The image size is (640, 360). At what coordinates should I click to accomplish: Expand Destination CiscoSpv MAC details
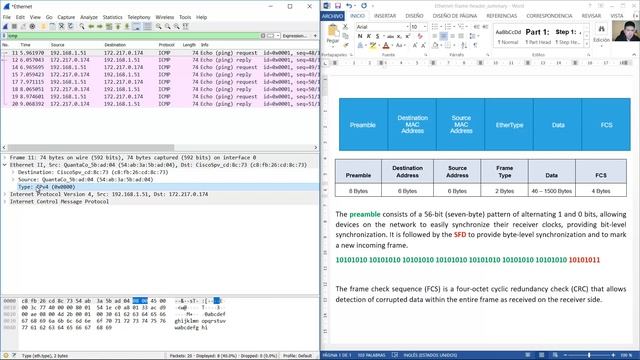(x=13, y=172)
